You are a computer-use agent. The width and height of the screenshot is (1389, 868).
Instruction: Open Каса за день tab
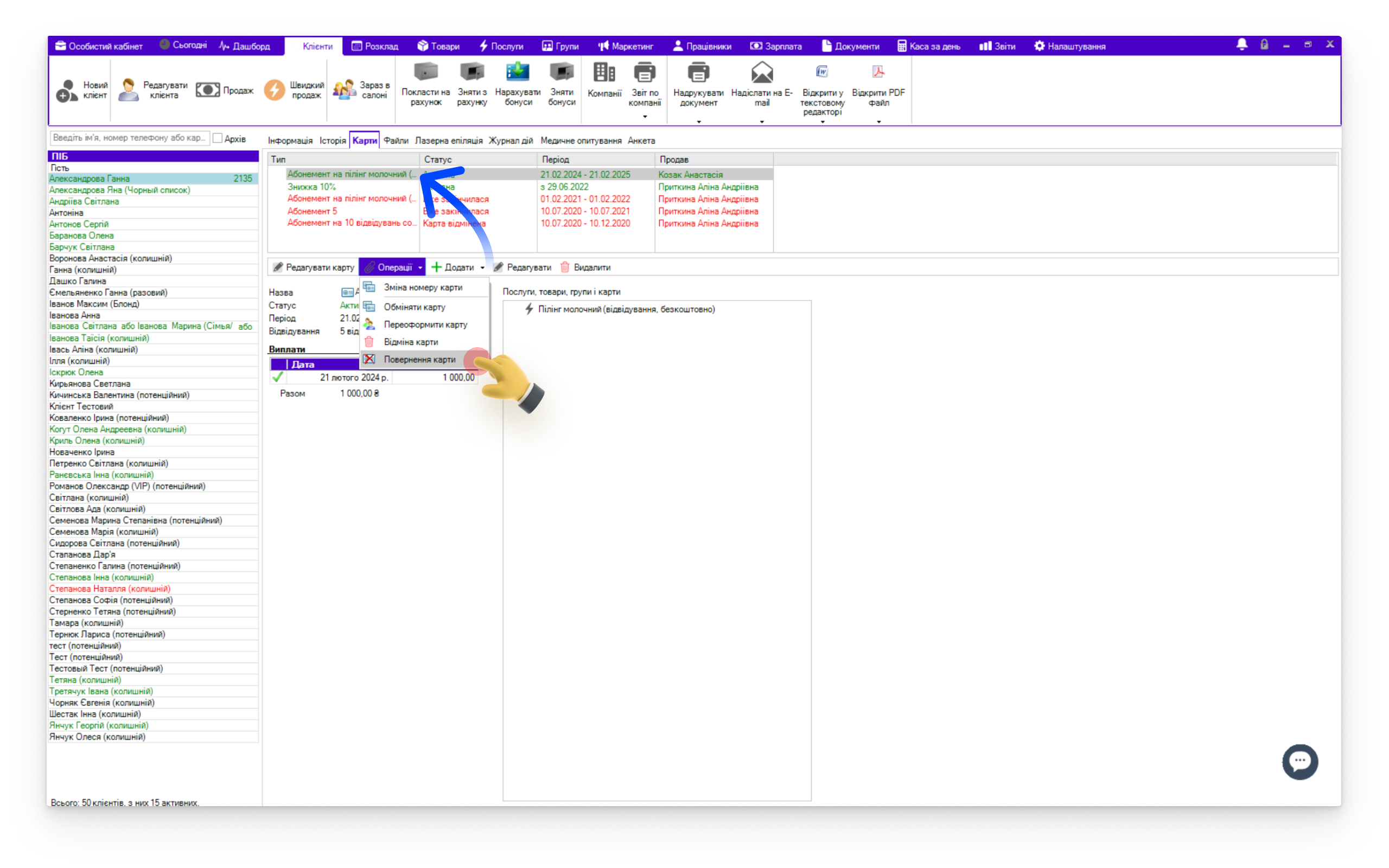pyautogui.click(x=929, y=46)
